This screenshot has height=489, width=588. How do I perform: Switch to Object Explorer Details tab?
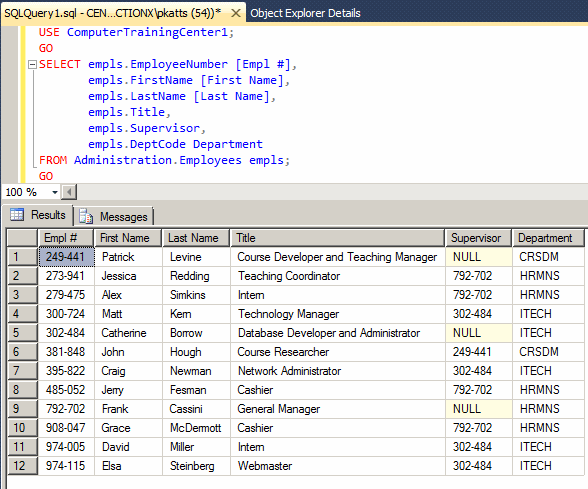pyautogui.click(x=305, y=14)
